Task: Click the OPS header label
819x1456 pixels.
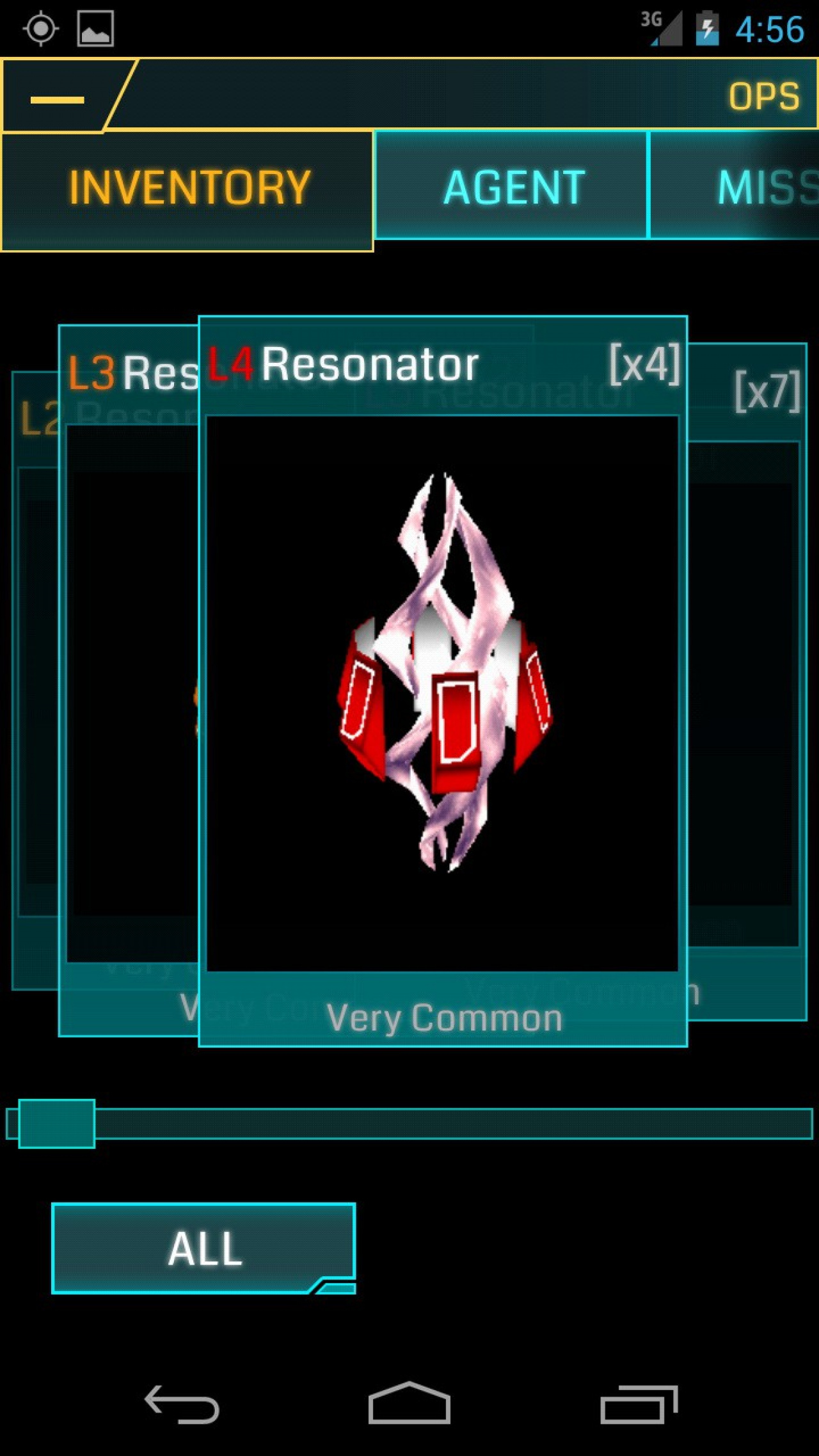Action: tap(764, 97)
